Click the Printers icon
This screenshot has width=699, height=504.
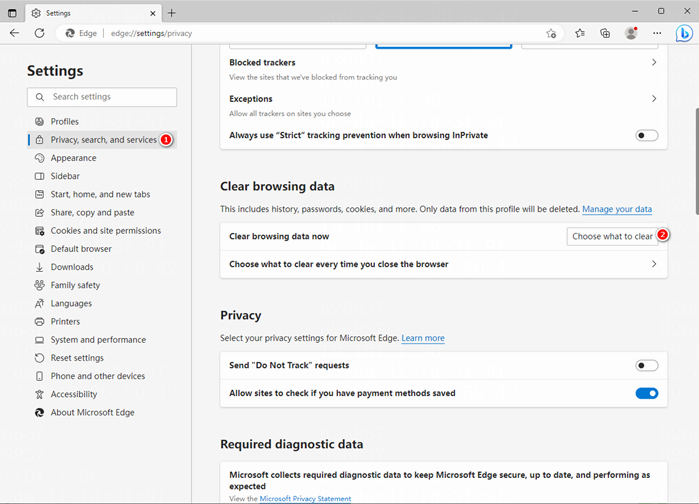pyautogui.click(x=39, y=322)
